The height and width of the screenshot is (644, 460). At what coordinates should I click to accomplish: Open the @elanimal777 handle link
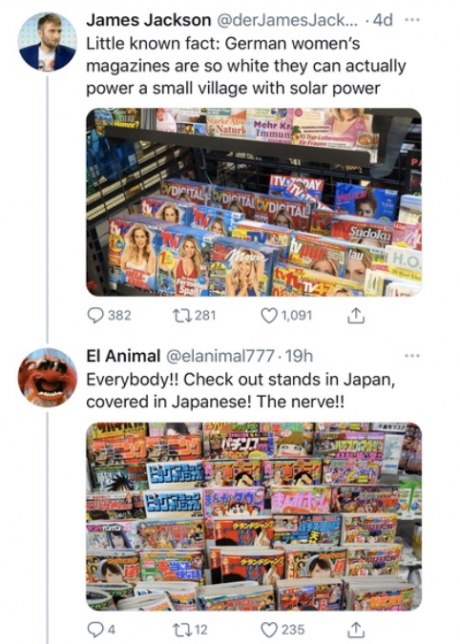click(x=220, y=356)
